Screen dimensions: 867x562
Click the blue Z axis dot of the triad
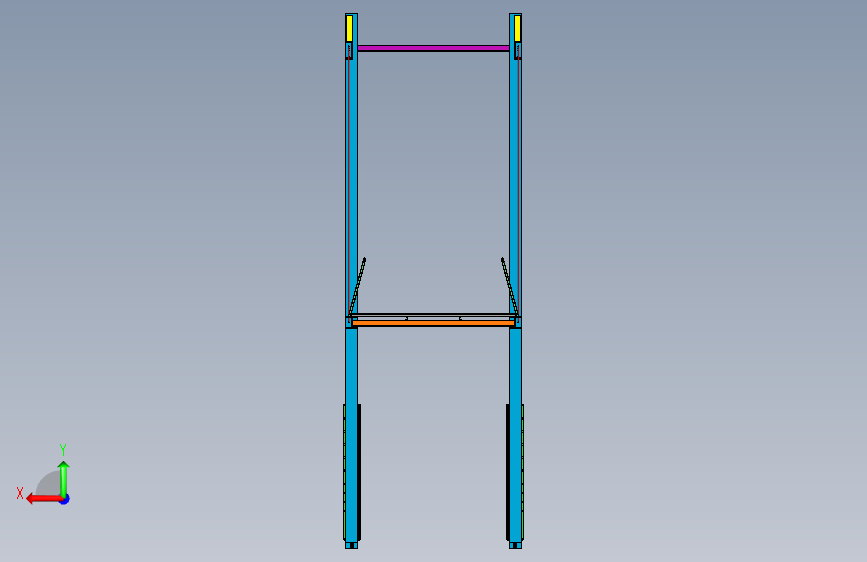(65, 500)
